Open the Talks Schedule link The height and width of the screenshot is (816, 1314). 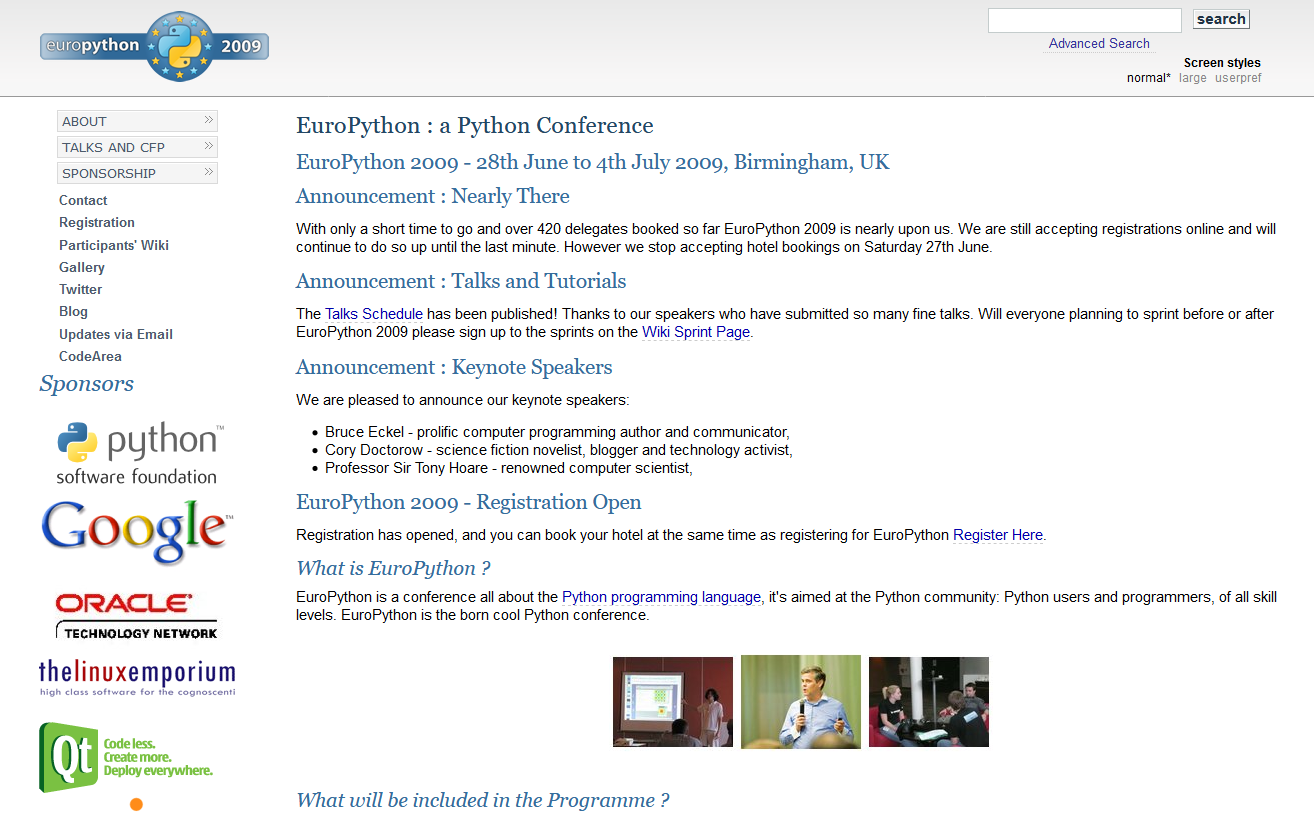[x=373, y=314]
